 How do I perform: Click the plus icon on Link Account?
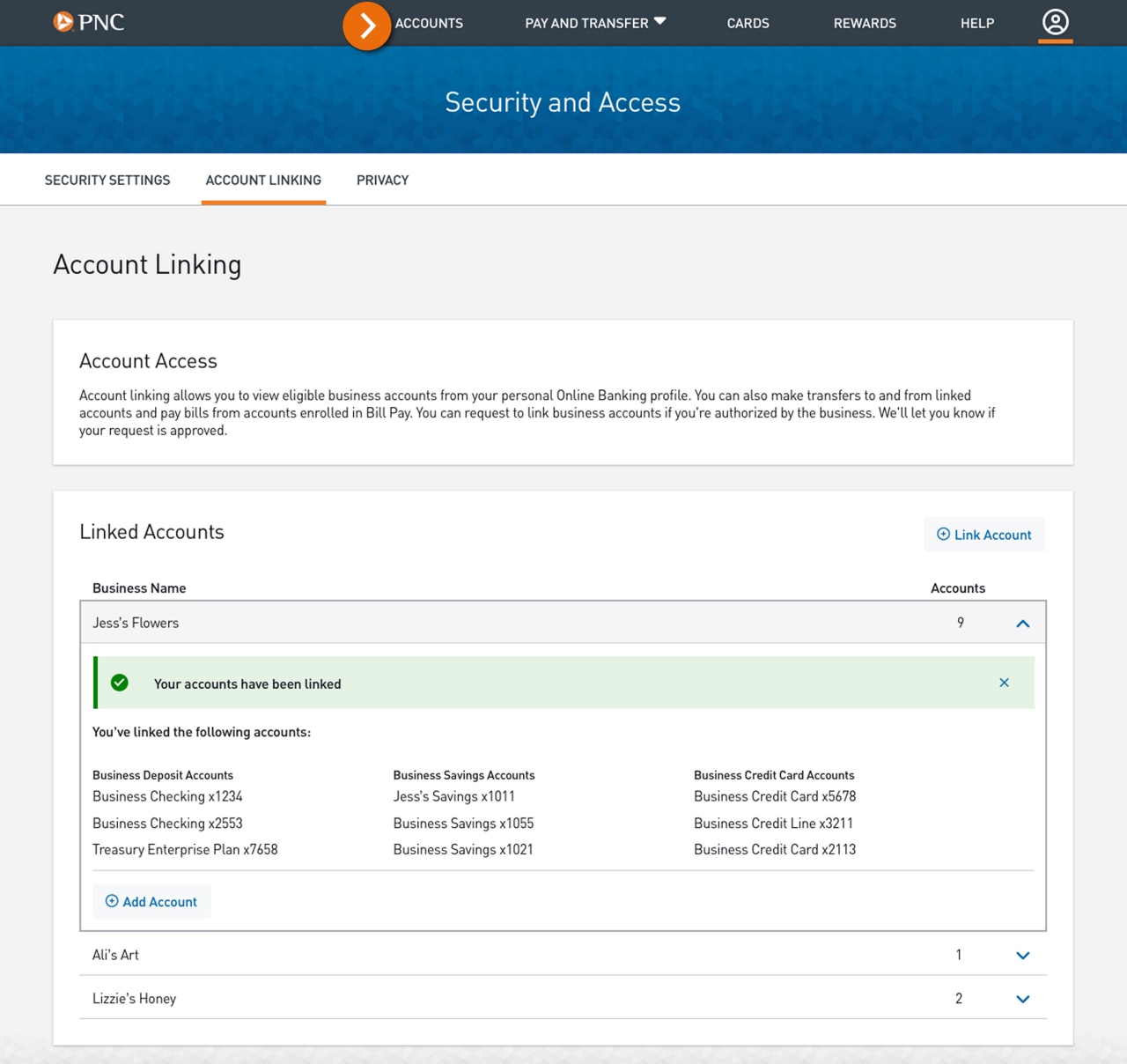coord(944,534)
